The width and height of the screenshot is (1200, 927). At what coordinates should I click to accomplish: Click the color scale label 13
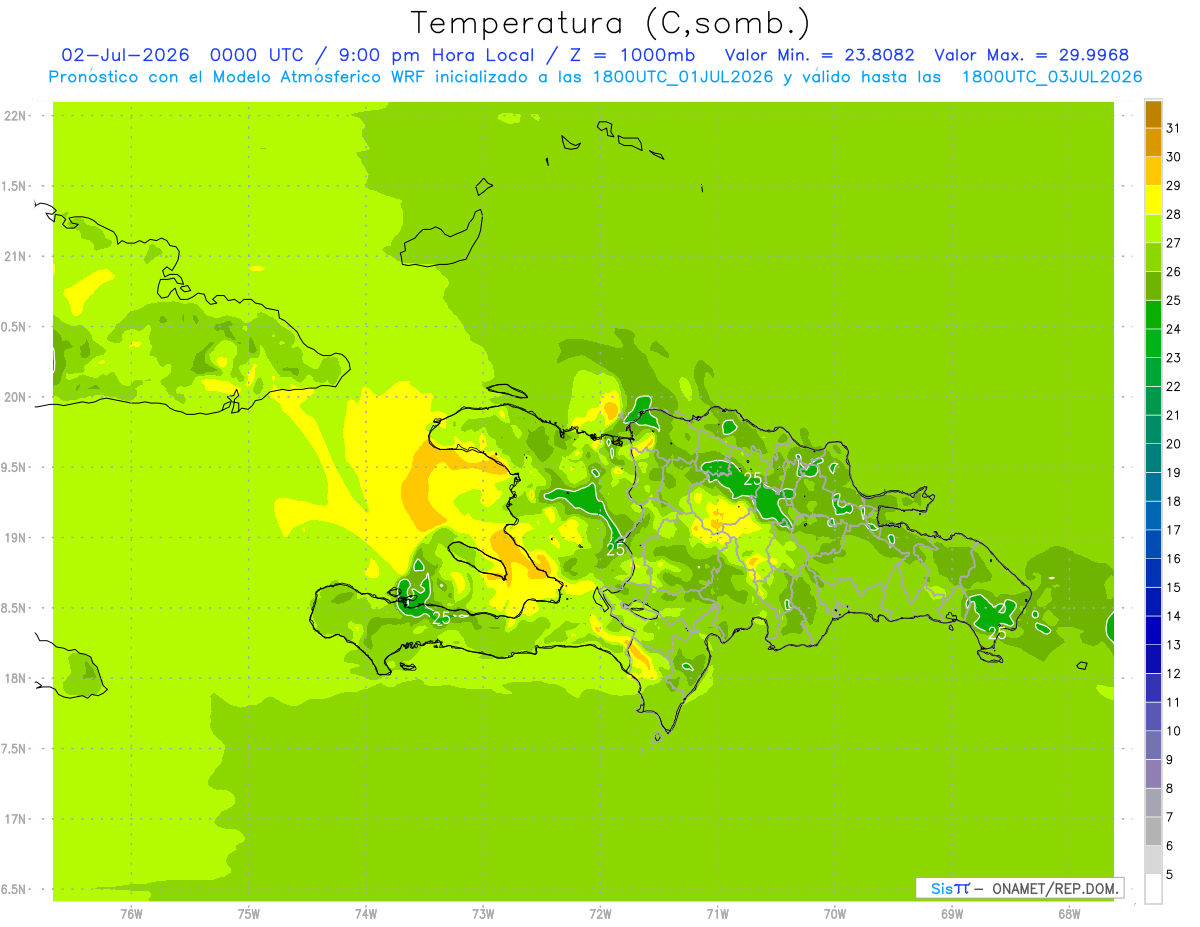pyautogui.click(x=1173, y=645)
